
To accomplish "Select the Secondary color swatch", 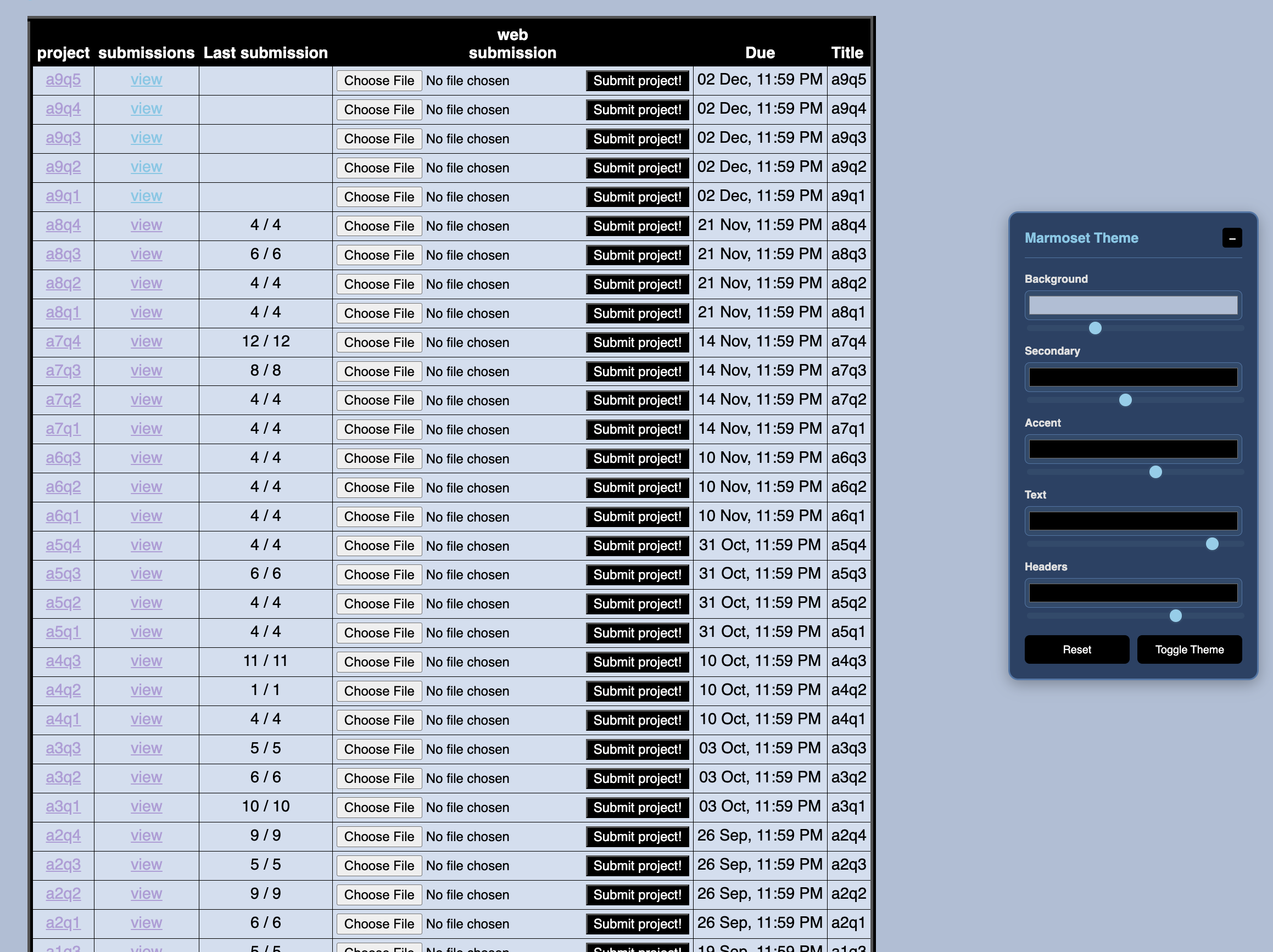I will point(1132,377).
